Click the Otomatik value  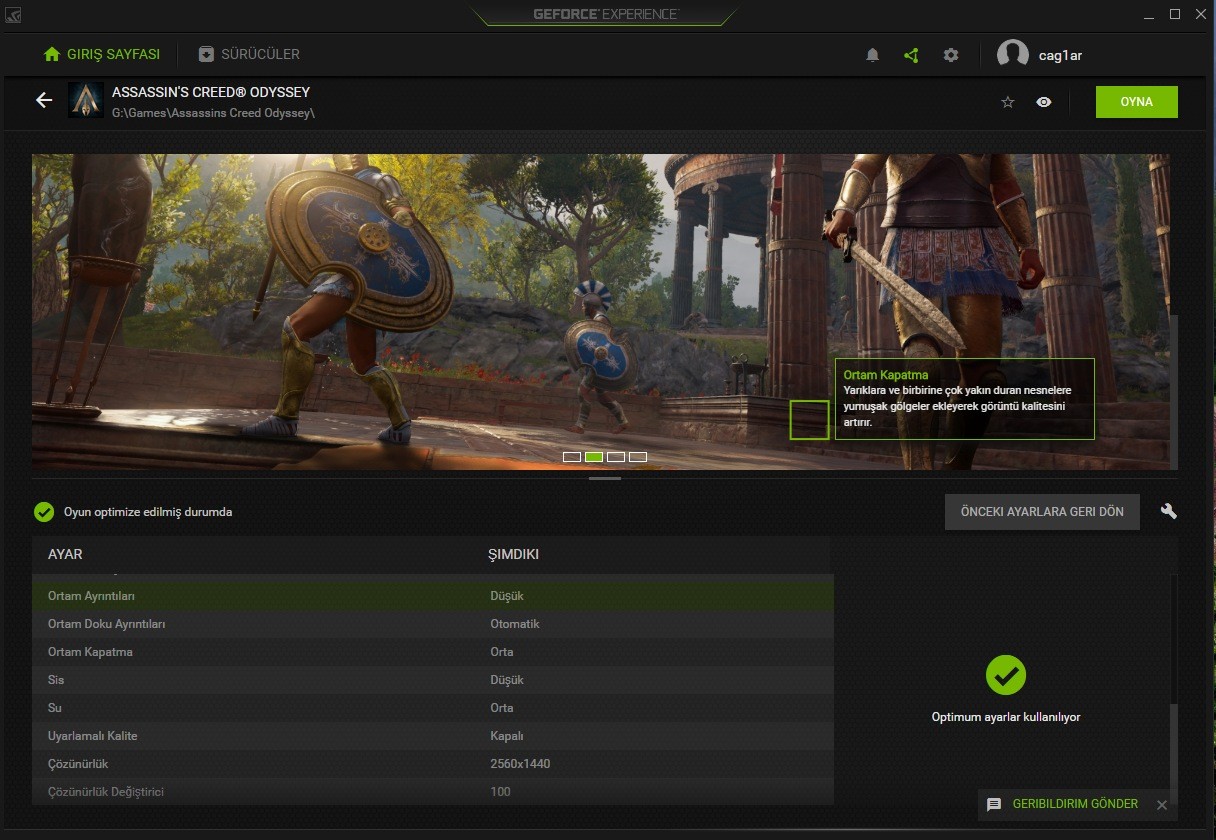515,624
